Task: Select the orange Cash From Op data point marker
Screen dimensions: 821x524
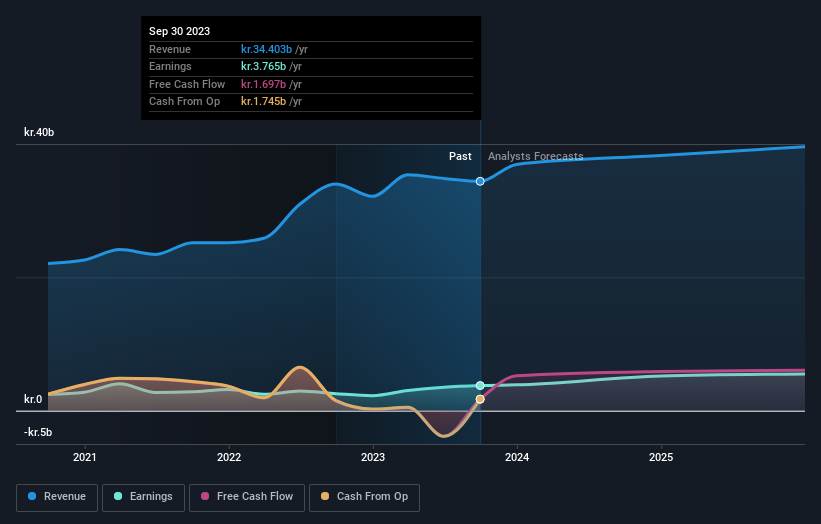Action: pyautogui.click(x=480, y=399)
